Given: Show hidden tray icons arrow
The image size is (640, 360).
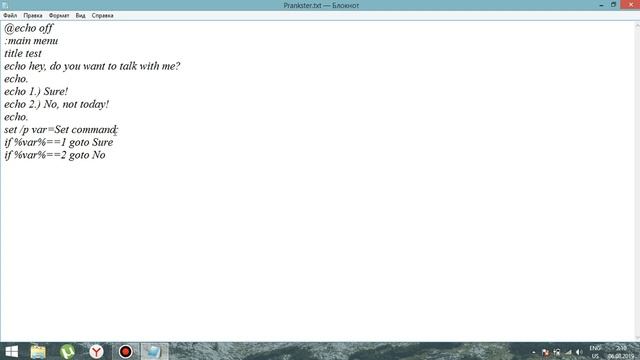Looking at the screenshot, I should (533, 352).
